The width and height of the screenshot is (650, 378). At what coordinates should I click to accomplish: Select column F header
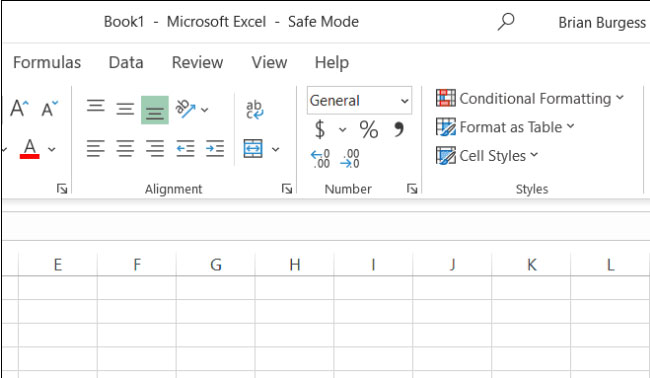coord(137,264)
